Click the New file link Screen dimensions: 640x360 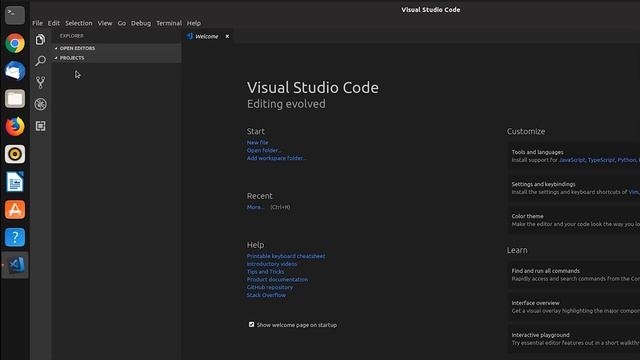tap(257, 142)
